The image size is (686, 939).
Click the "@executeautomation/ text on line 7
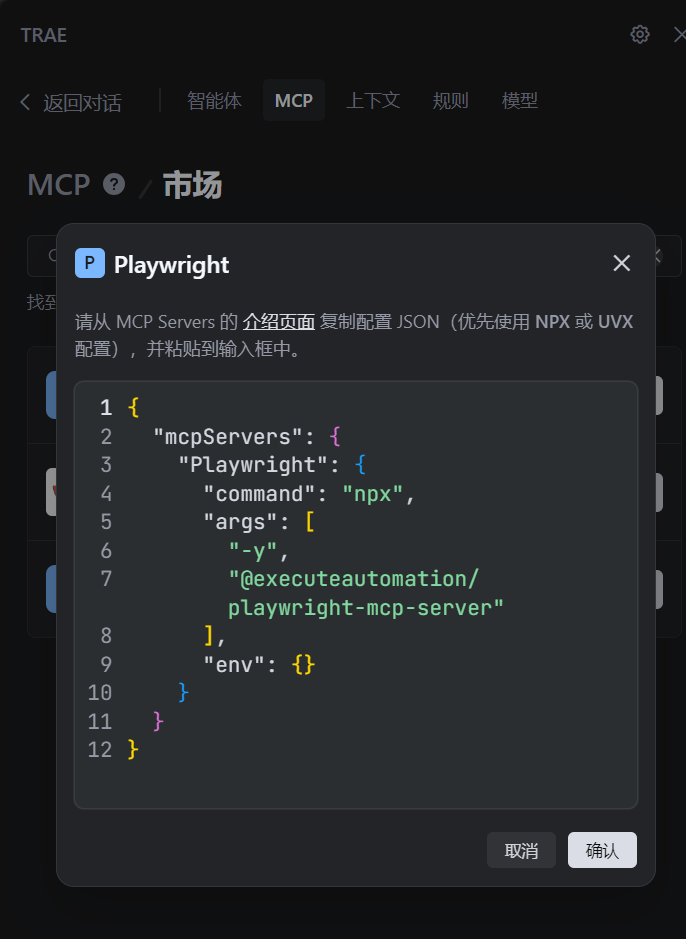(x=354, y=579)
